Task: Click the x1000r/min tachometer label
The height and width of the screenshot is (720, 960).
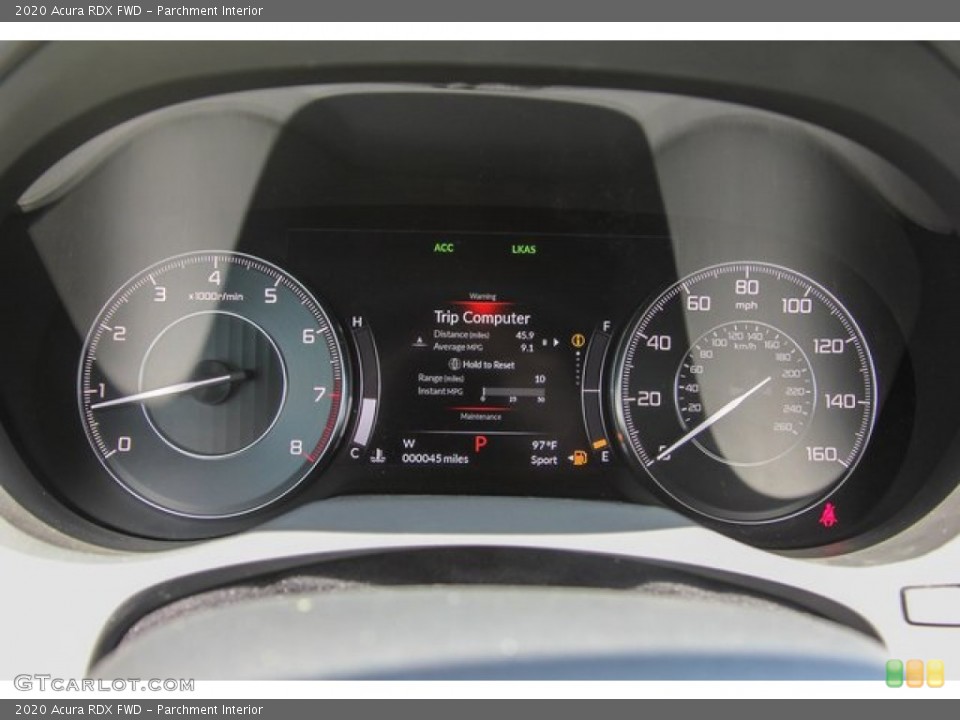Action: coord(216,296)
